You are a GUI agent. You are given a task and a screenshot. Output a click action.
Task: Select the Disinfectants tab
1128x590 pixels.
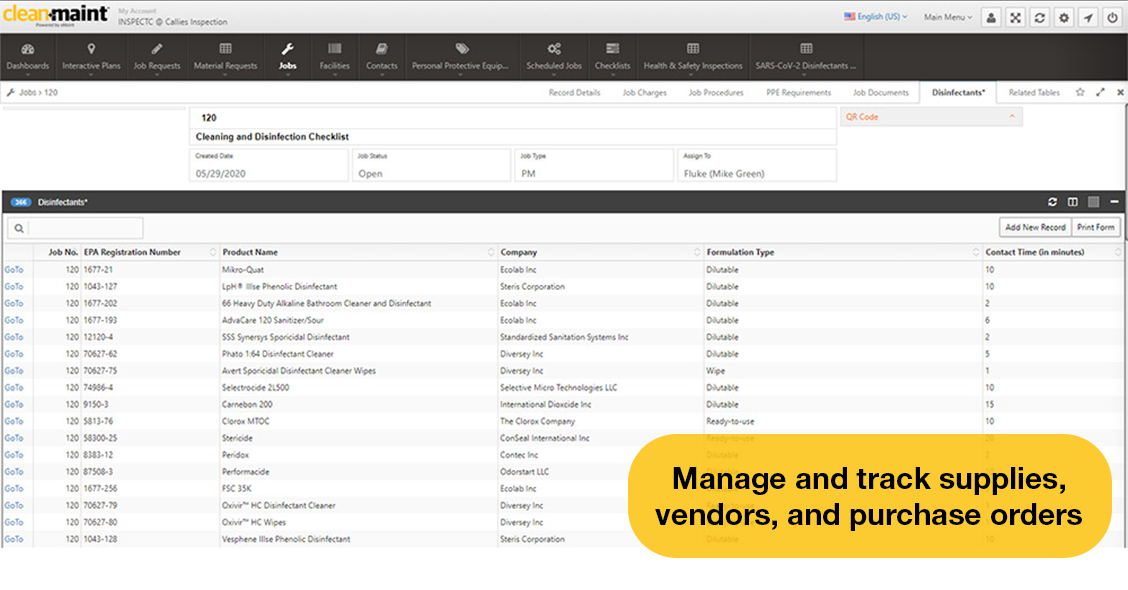click(x=958, y=92)
